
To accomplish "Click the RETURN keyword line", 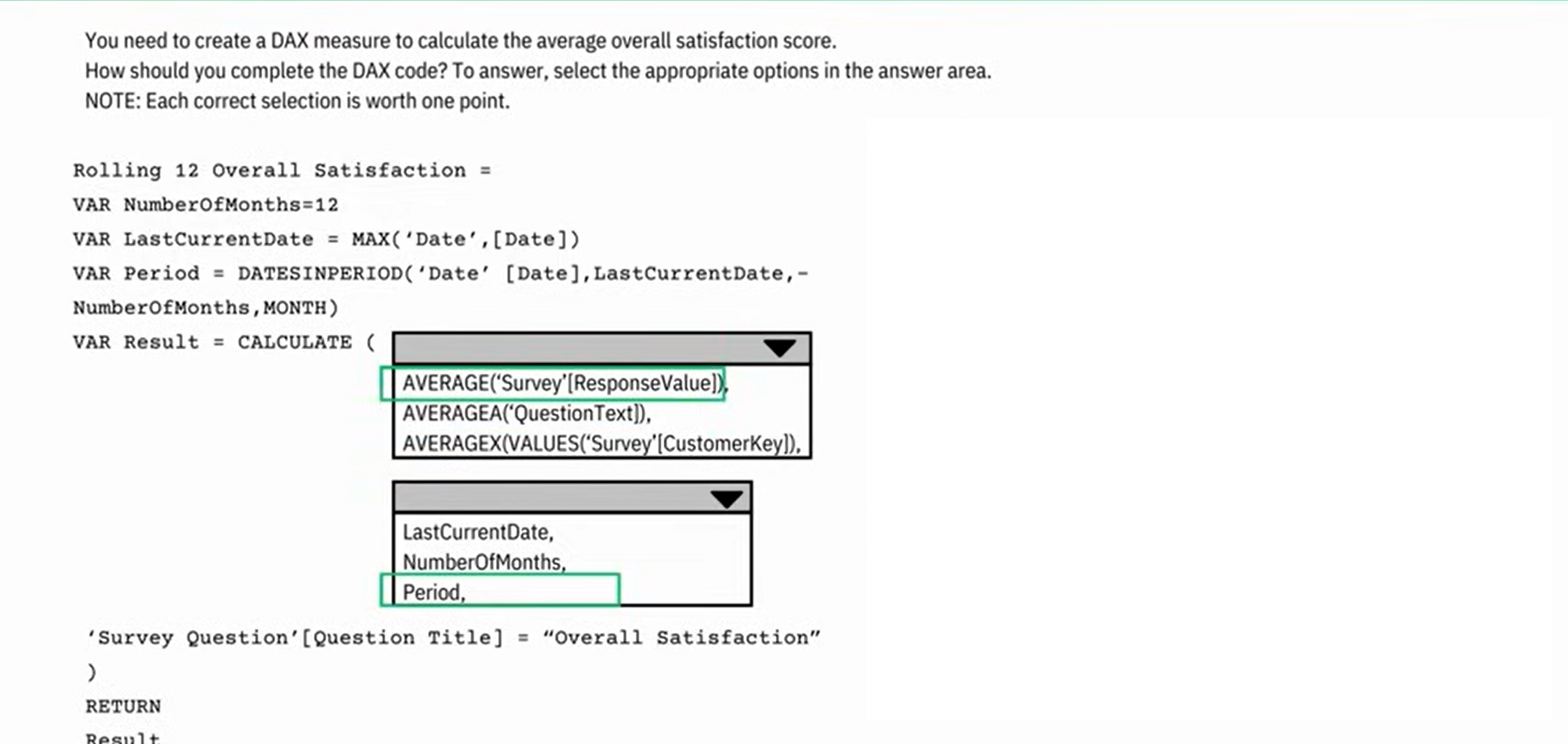I will tap(123, 707).
